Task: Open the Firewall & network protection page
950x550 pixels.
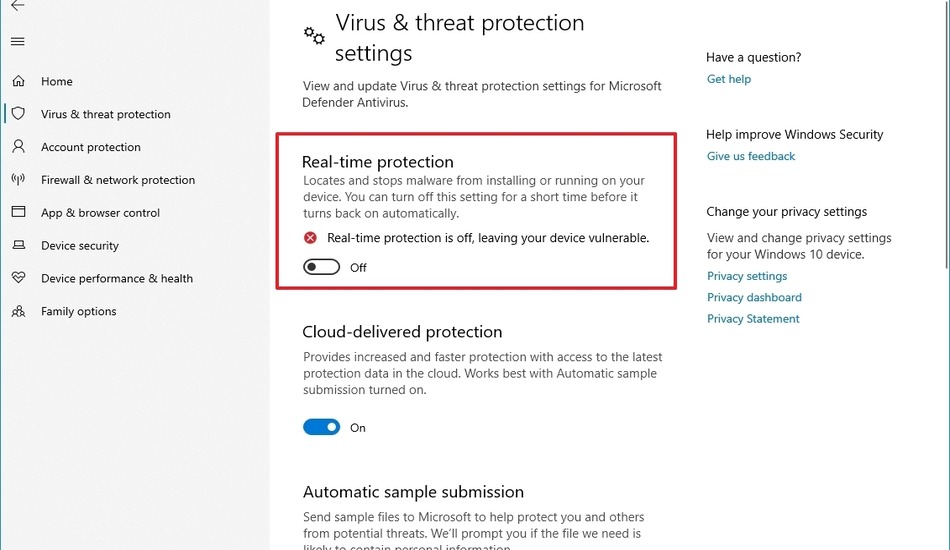Action: [x=118, y=180]
